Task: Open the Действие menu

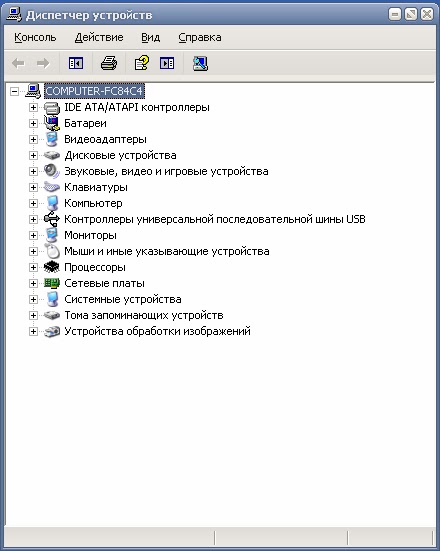Action: [99, 37]
